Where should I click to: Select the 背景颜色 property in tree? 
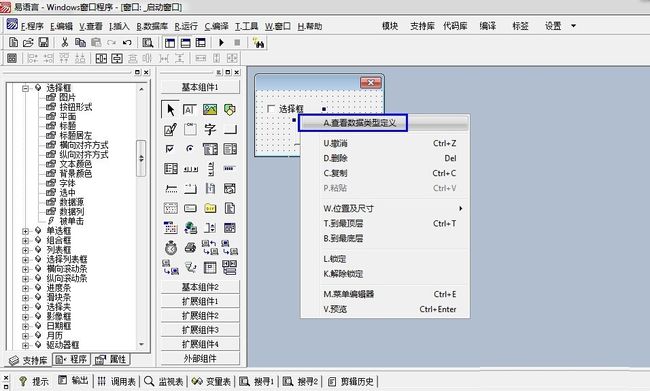coord(75,174)
